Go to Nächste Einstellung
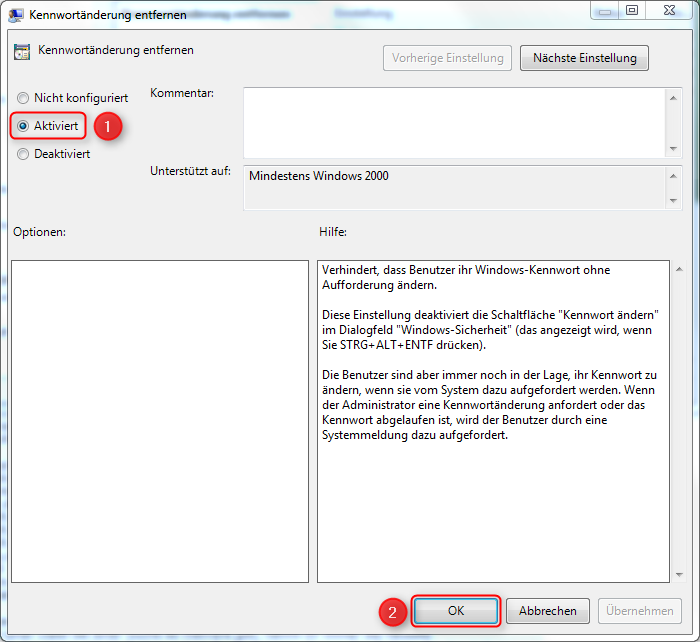 [x=584, y=58]
